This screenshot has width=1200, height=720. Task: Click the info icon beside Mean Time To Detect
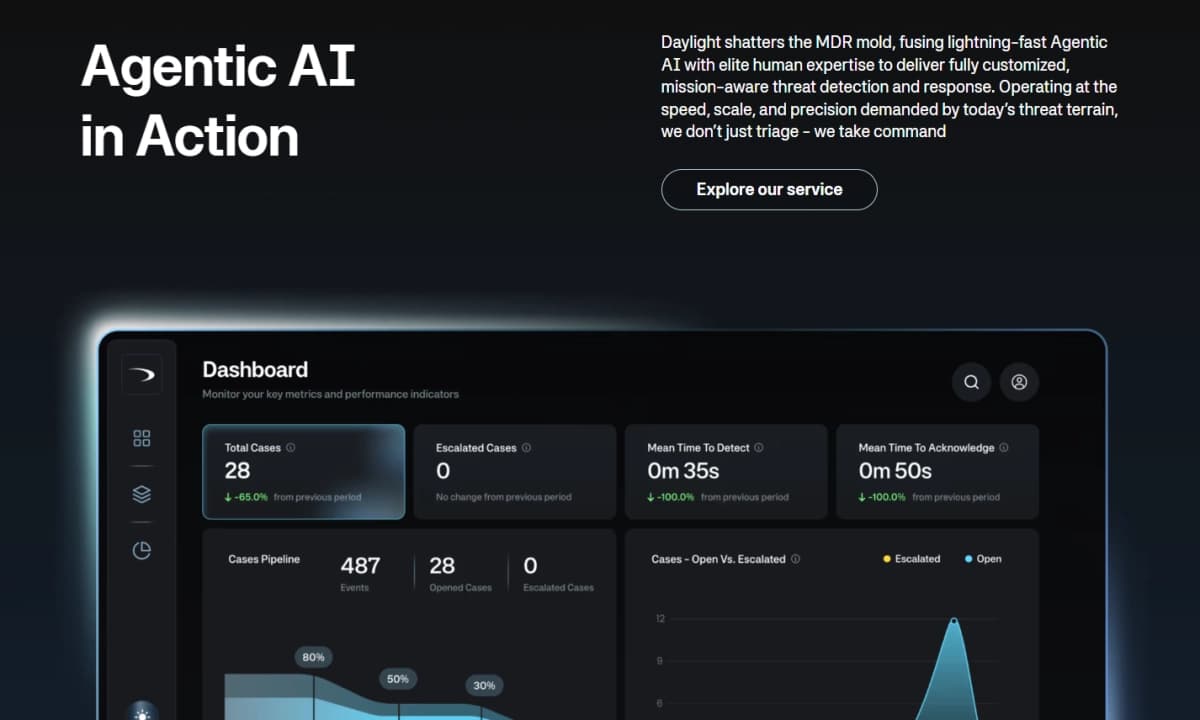point(759,447)
